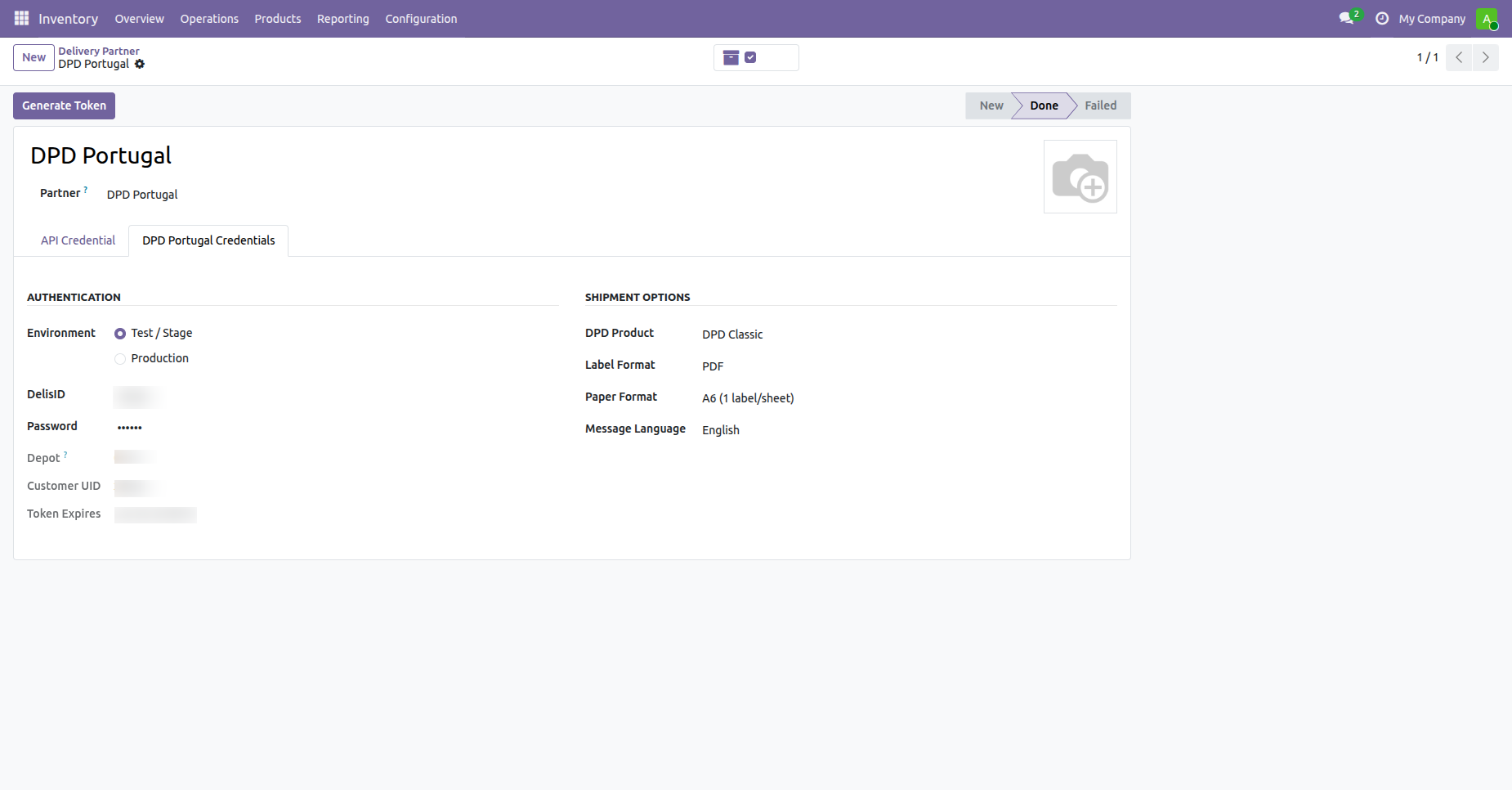
Task: Click the archive box icon
Action: (731, 57)
